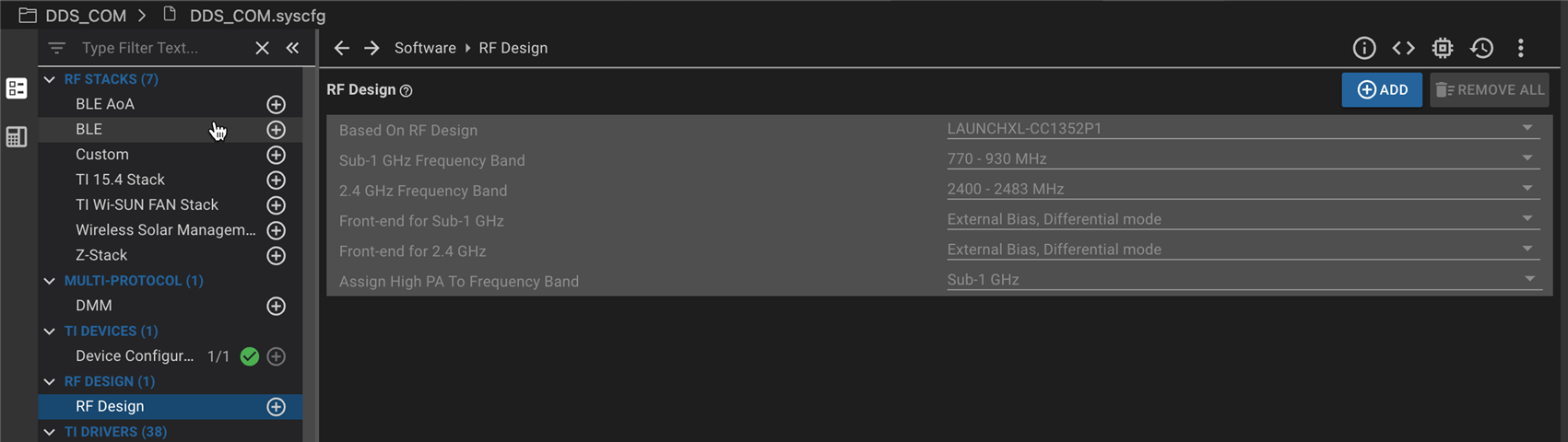1568x442 pixels.
Task: Click the Type Filter Text field
Action: pos(157,48)
